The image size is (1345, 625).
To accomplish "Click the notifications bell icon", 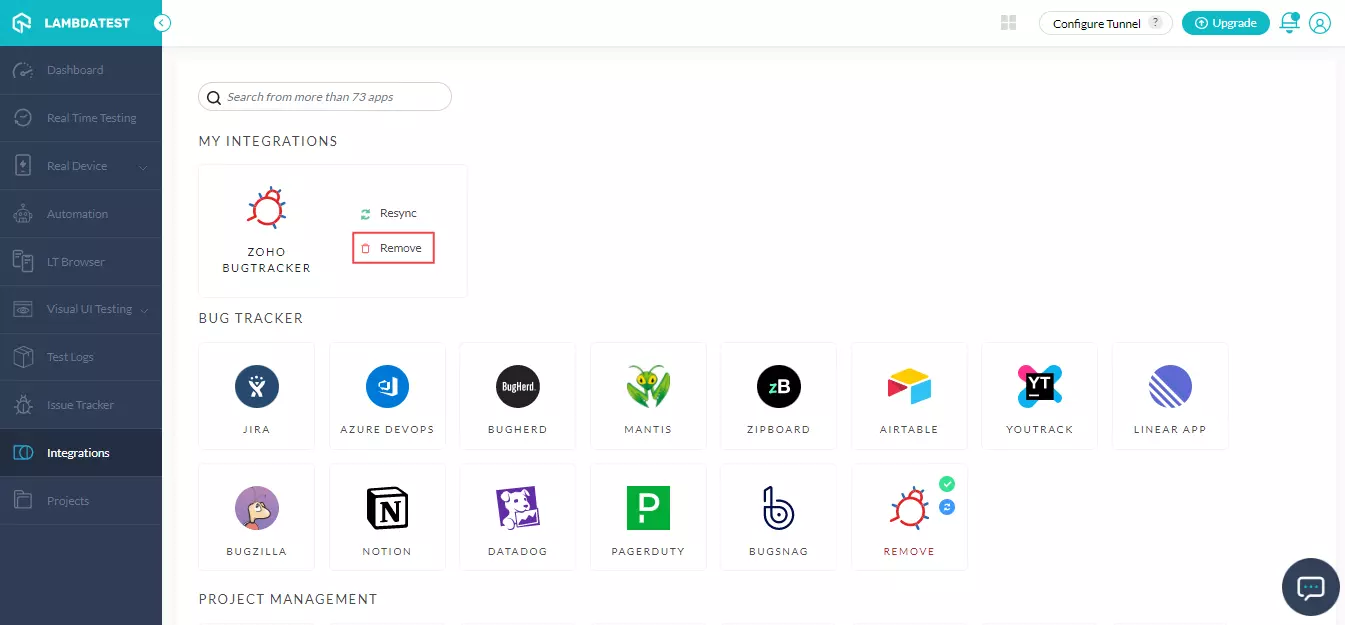I will [x=1289, y=23].
